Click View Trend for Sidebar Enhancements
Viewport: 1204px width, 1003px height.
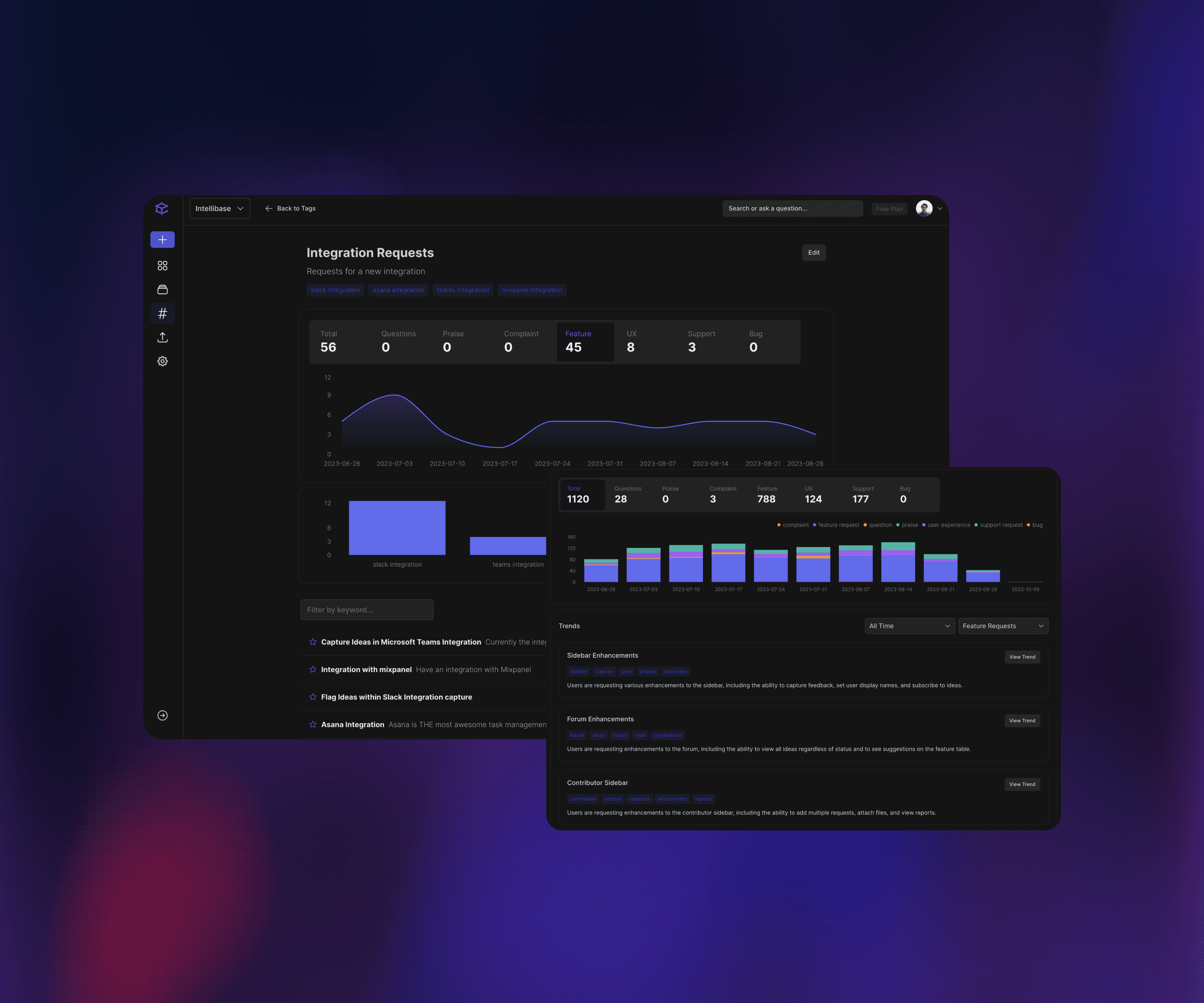(1022, 657)
